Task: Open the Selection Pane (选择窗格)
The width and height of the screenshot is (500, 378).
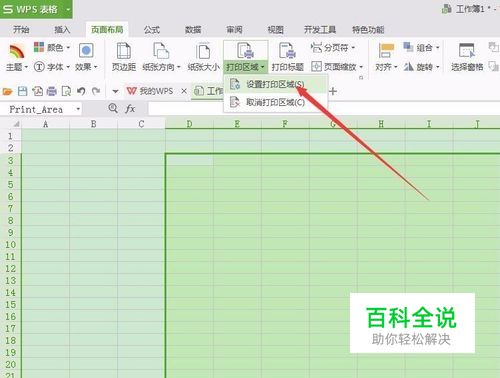Action: 467,57
